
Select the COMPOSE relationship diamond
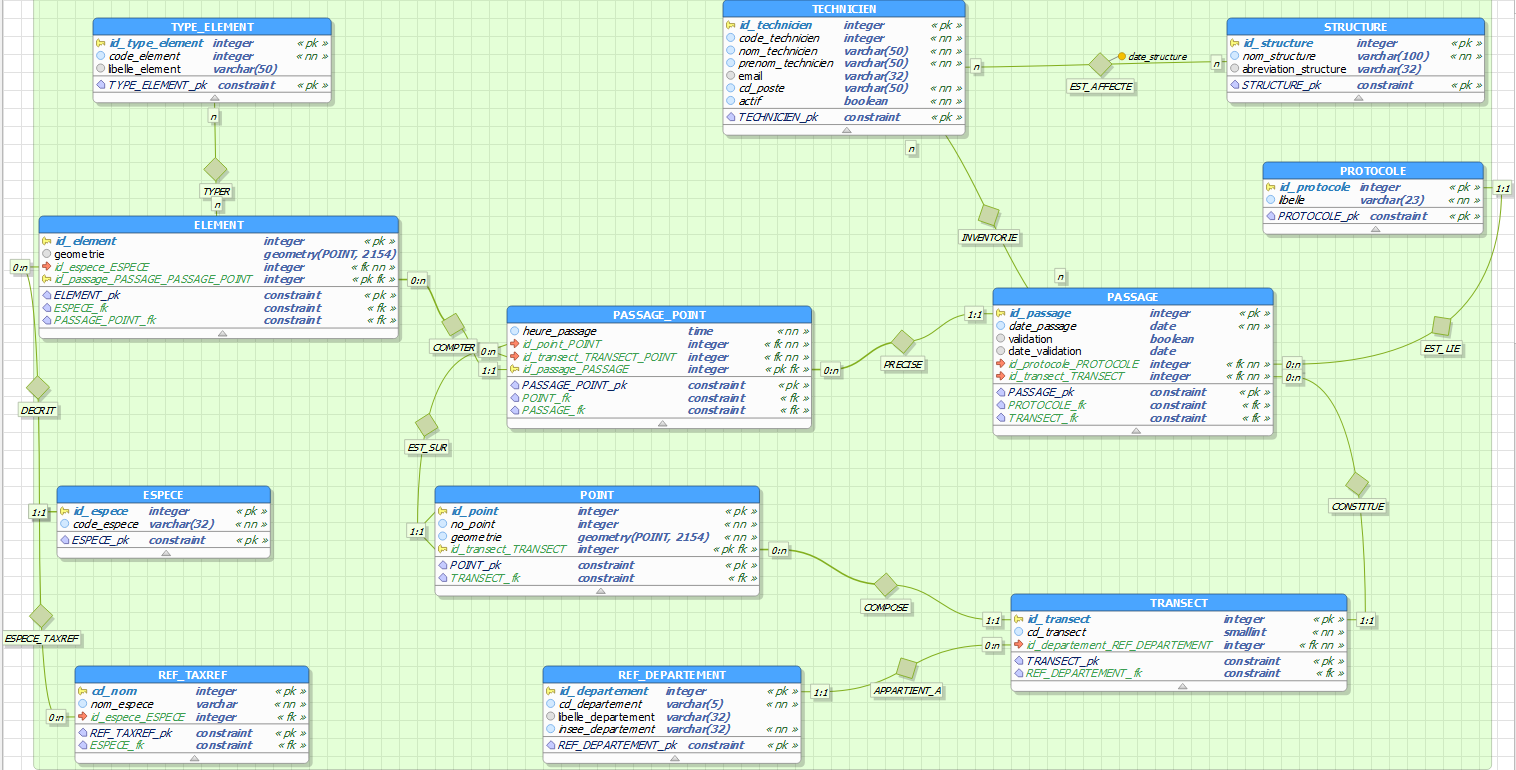(x=886, y=585)
